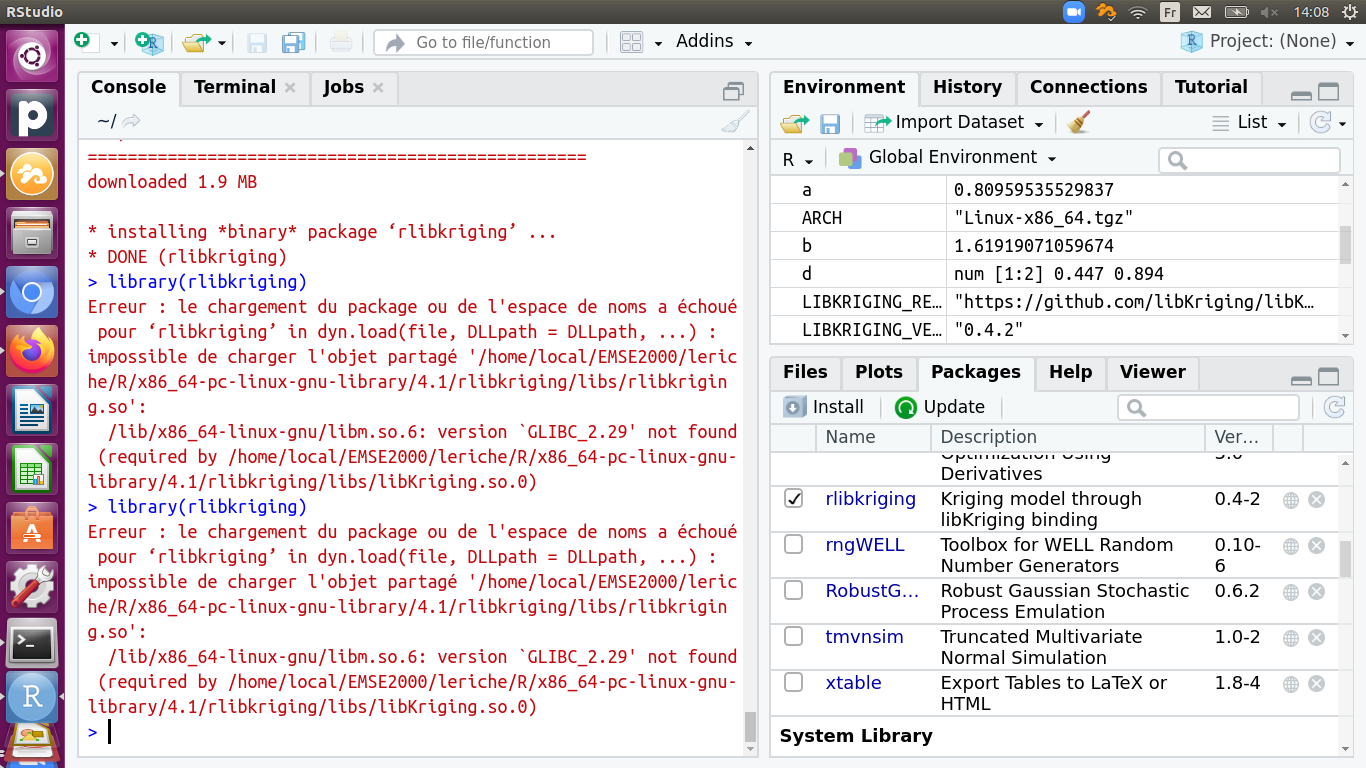Remove rlibkriging with its X icon
The width and height of the screenshot is (1366, 768).
(x=1316, y=500)
